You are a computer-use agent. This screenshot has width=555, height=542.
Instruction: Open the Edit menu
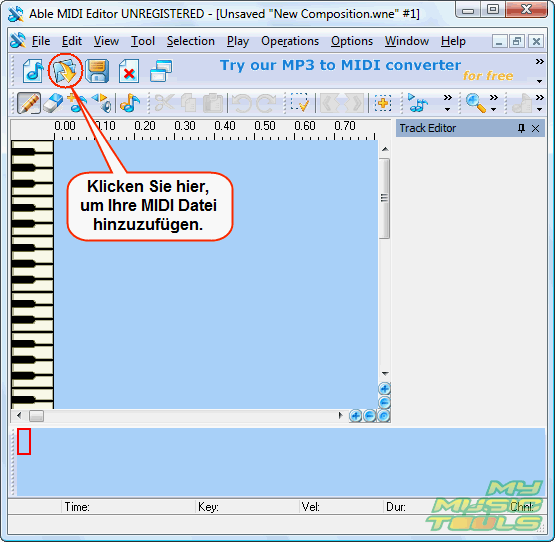pyautogui.click(x=72, y=41)
